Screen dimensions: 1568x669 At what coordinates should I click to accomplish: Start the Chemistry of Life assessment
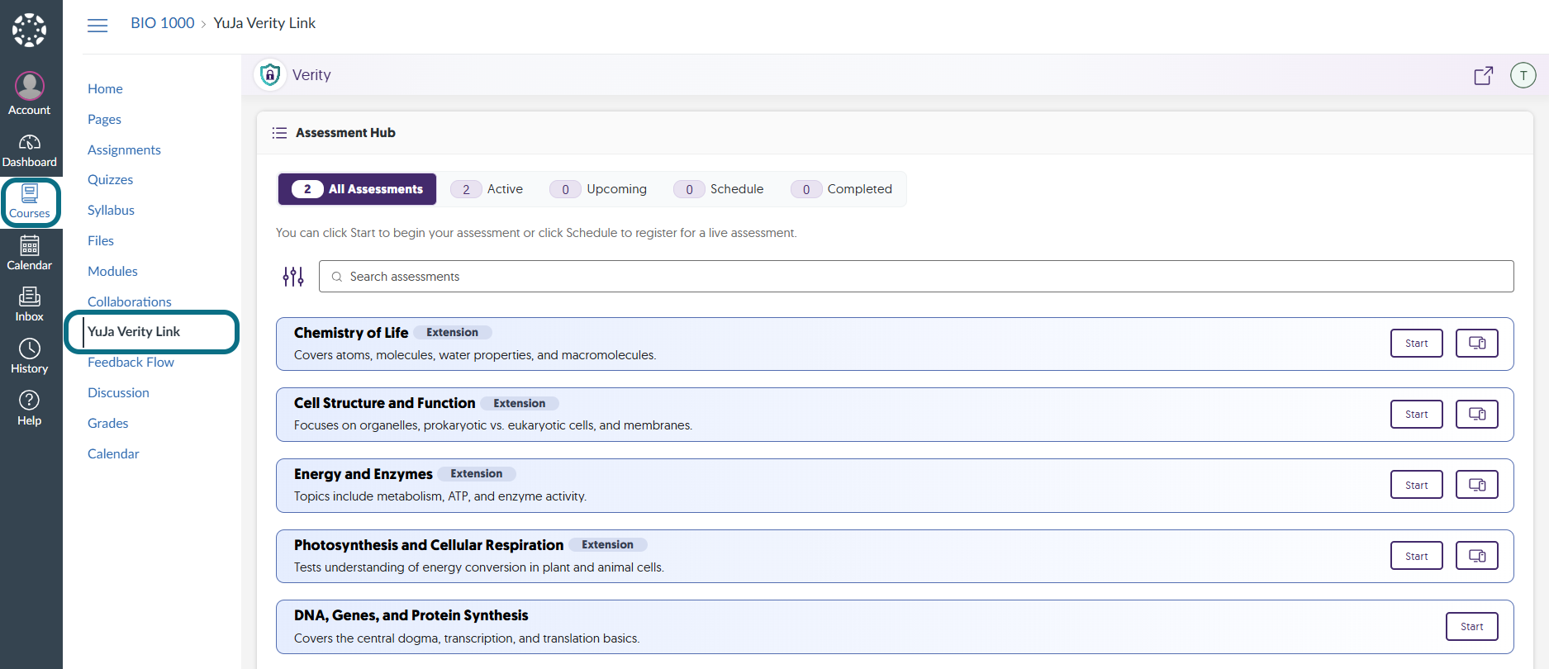click(x=1417, y=344)
